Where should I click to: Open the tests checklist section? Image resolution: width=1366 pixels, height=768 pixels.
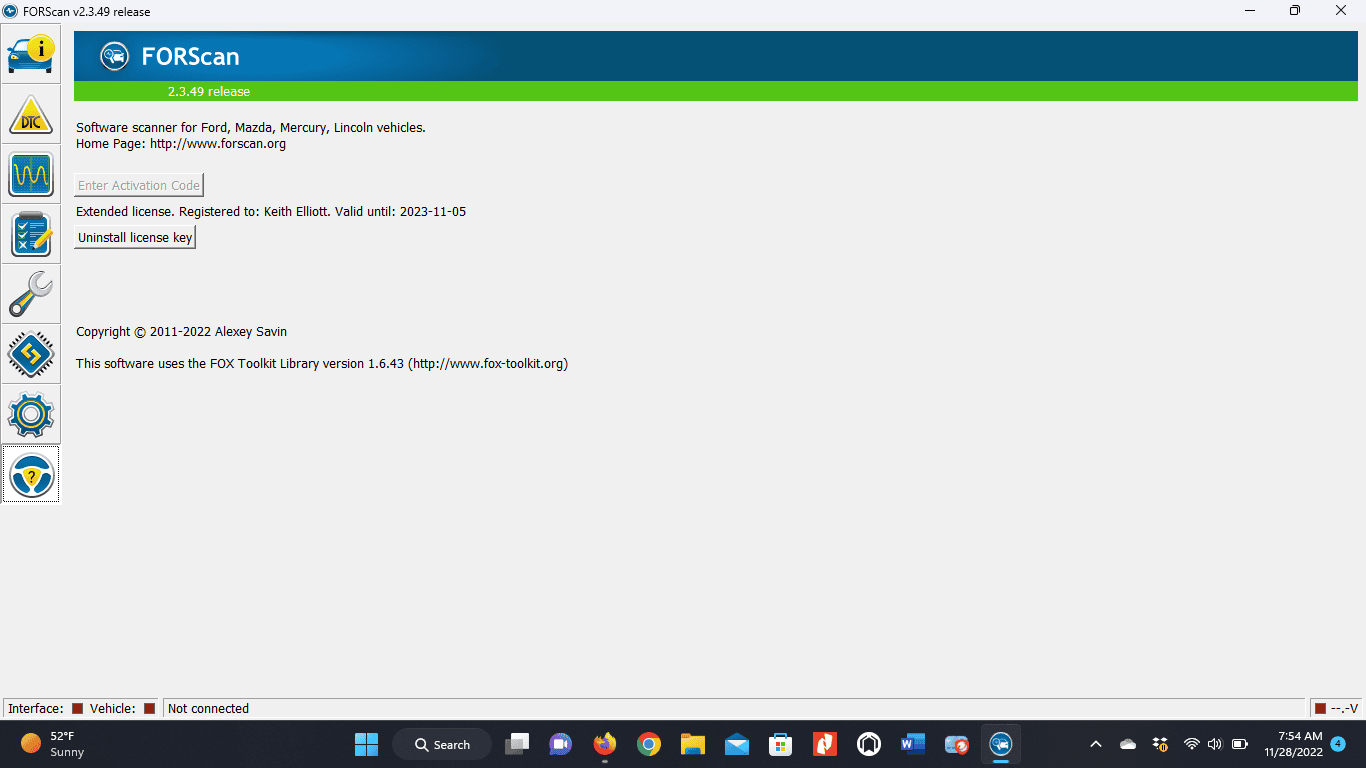pos(31,234)
